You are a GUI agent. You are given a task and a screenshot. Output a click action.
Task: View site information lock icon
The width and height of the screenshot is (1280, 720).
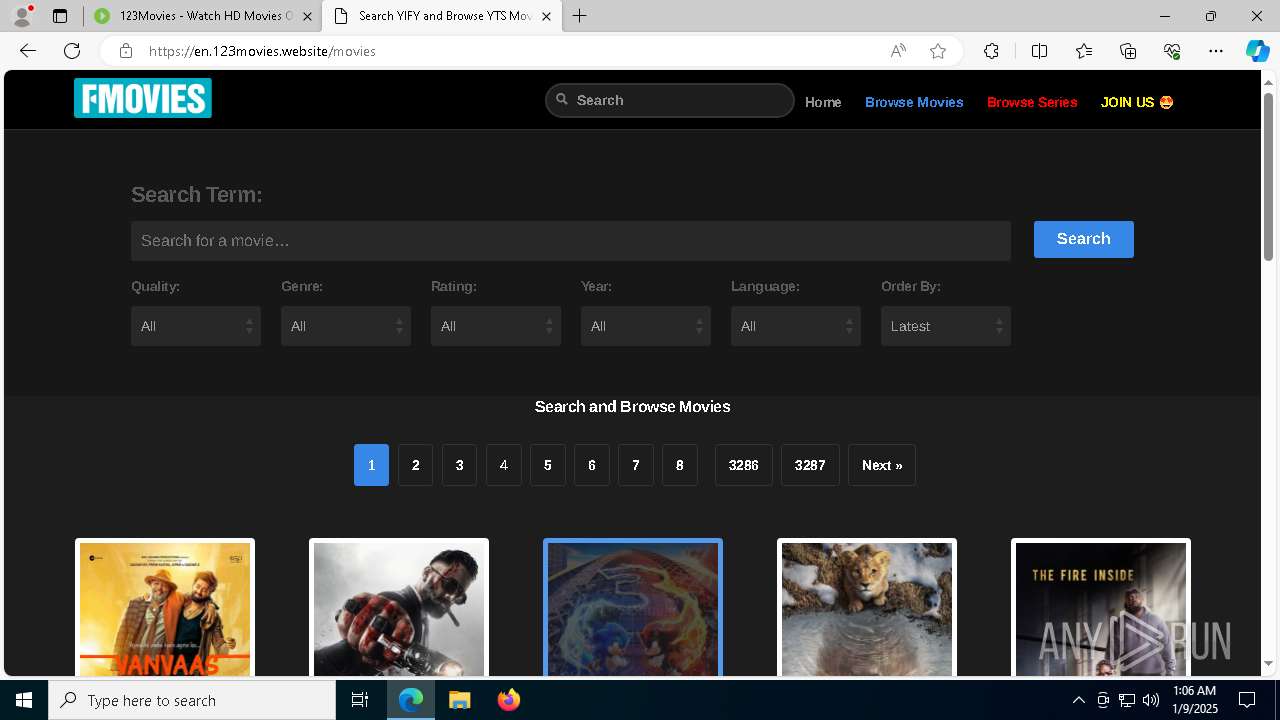[125, 51]
